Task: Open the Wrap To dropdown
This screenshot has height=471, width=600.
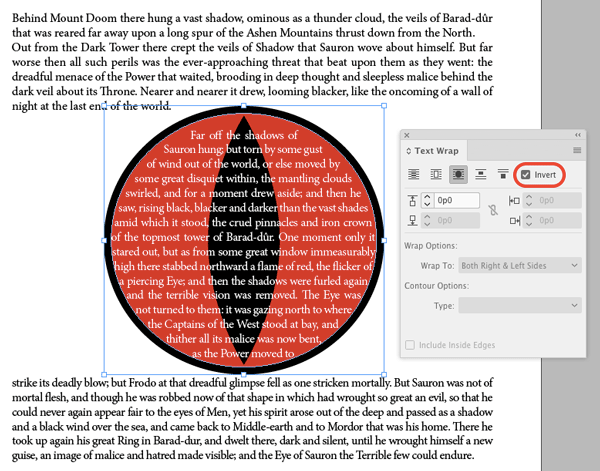Action: click(520, 266)
